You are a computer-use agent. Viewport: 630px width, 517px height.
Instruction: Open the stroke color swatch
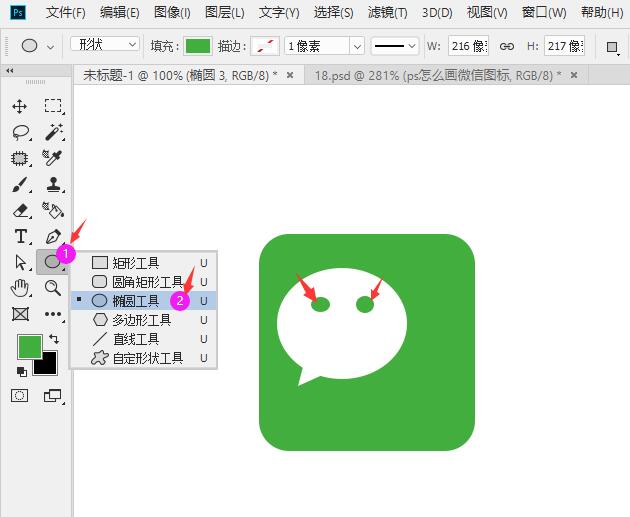pos(265,46)
